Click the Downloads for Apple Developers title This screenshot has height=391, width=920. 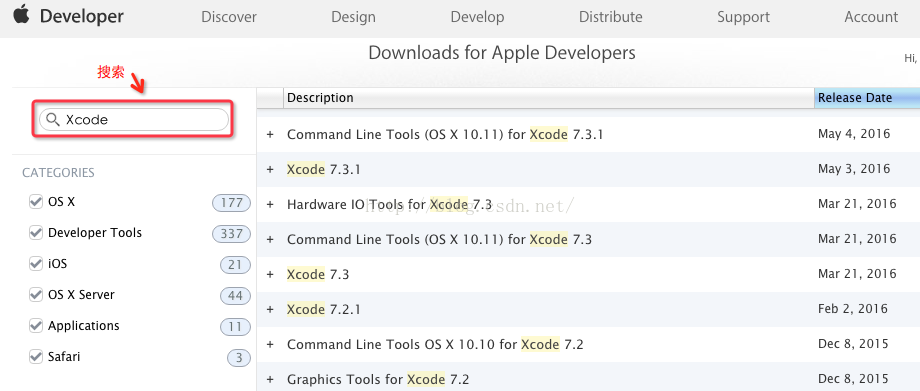point(502,53)
